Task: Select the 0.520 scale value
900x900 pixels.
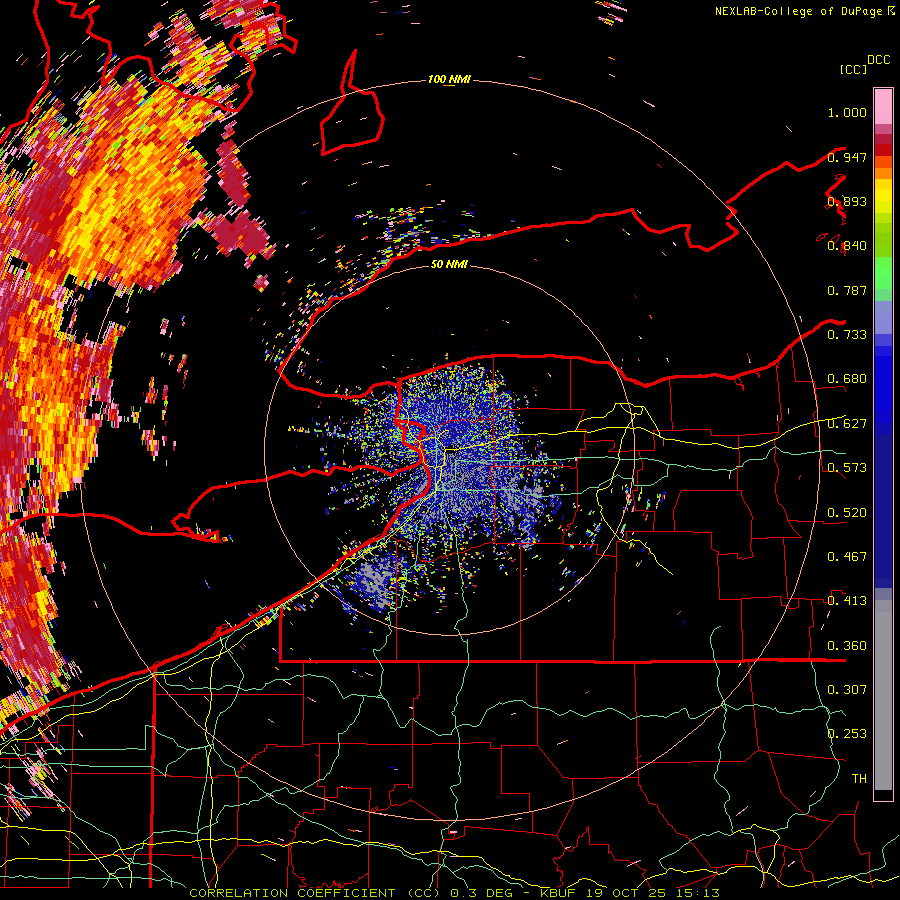Action: [847, 513]
